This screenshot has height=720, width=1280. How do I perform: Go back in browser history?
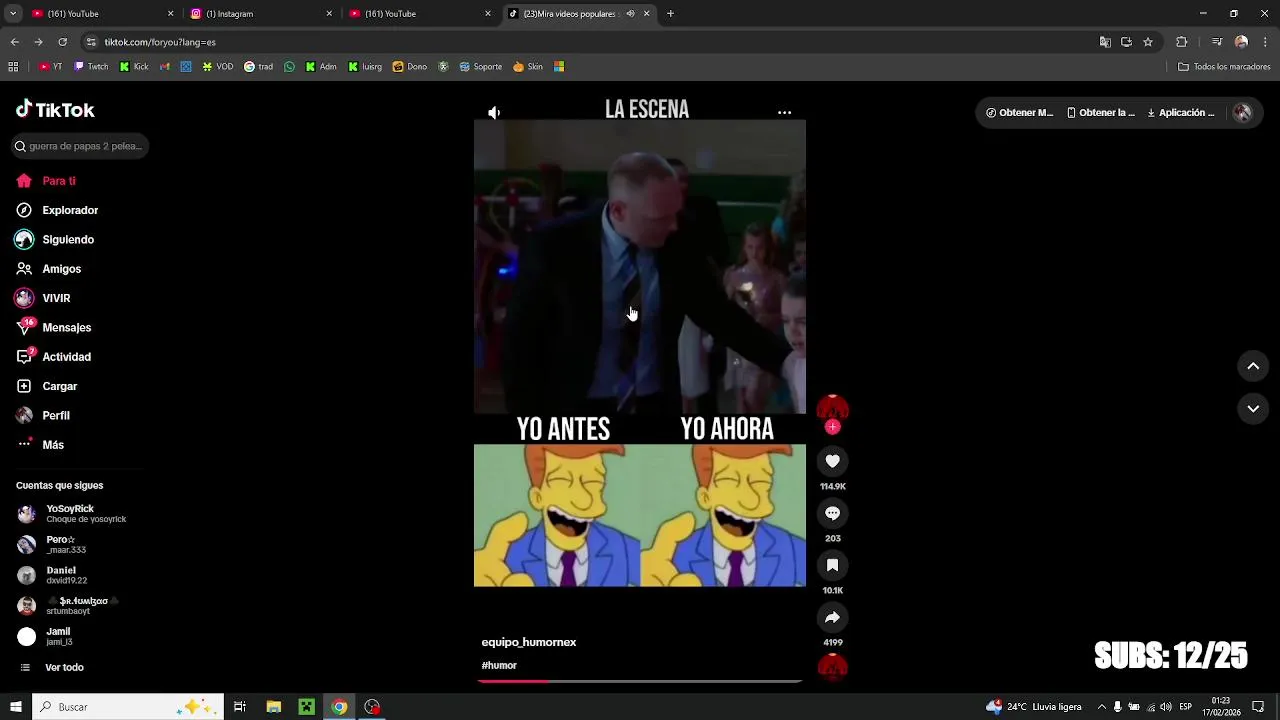pos(14,42)
